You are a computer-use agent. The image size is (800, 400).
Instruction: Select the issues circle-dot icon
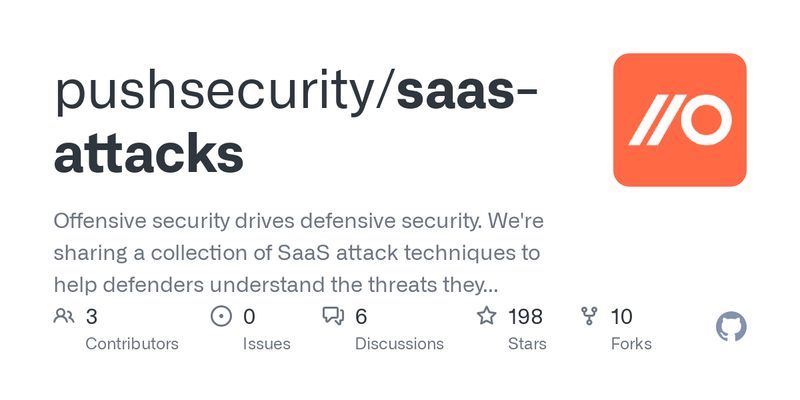(x=221, y=316)
